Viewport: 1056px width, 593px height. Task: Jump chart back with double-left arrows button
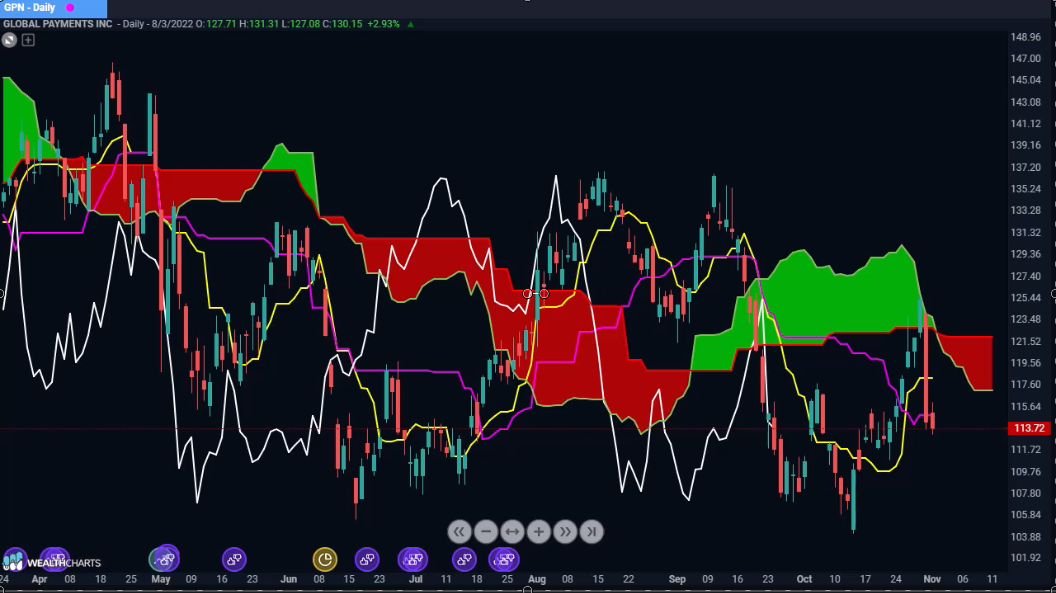click(x=459, y=532)
